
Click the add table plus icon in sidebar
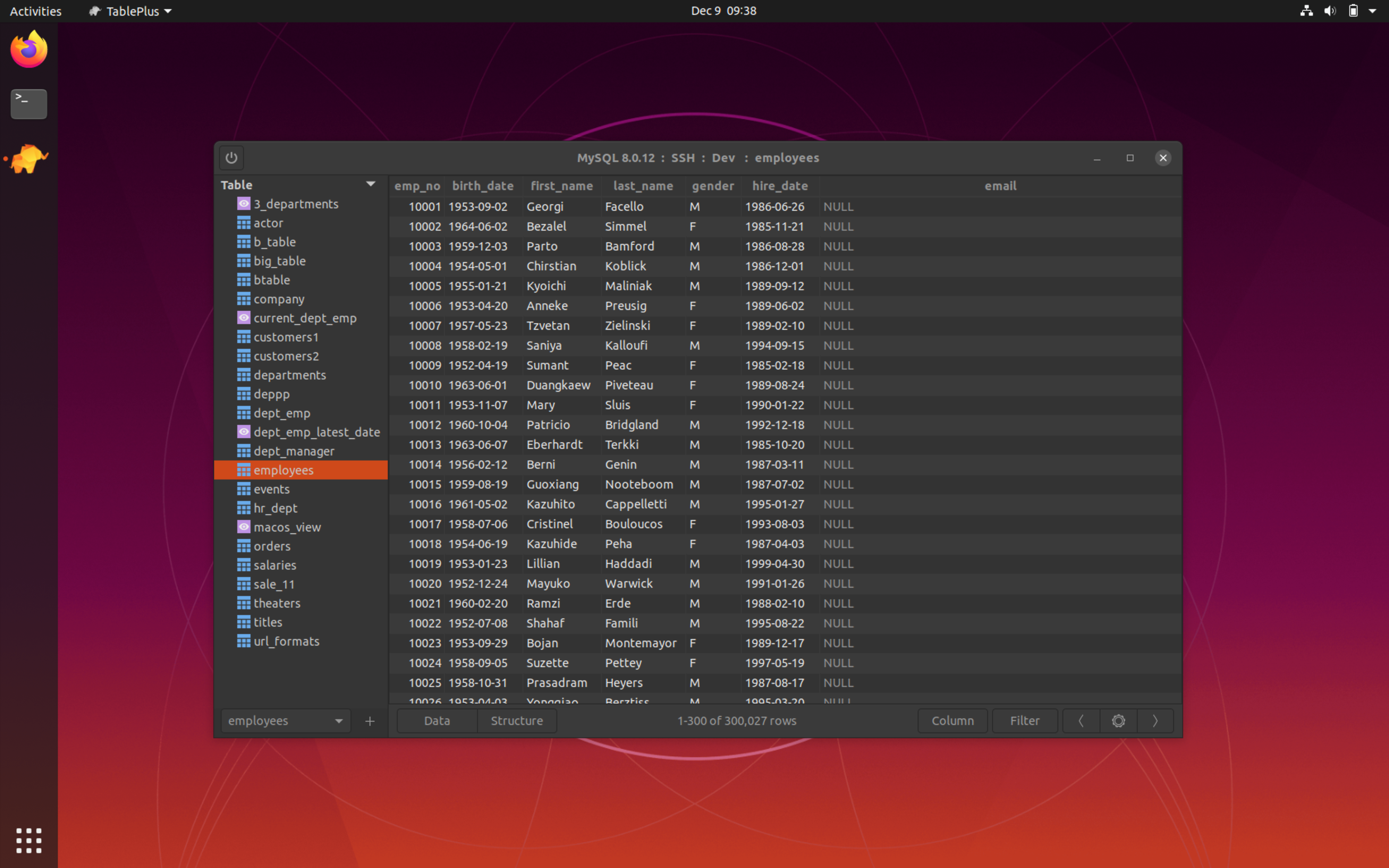click(369, 720)
